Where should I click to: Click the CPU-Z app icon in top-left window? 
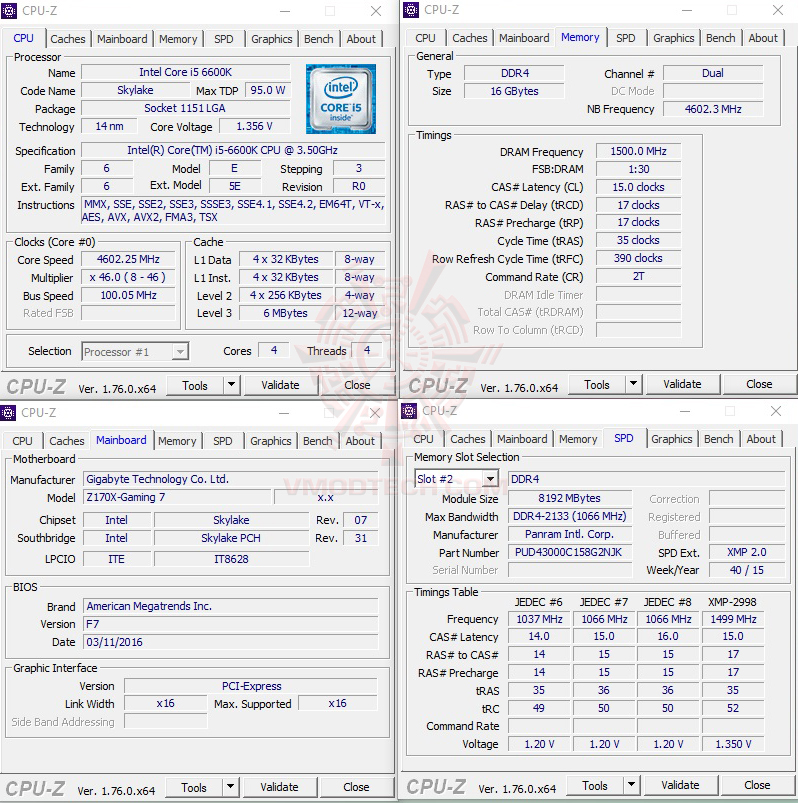(x=9, y=10)
